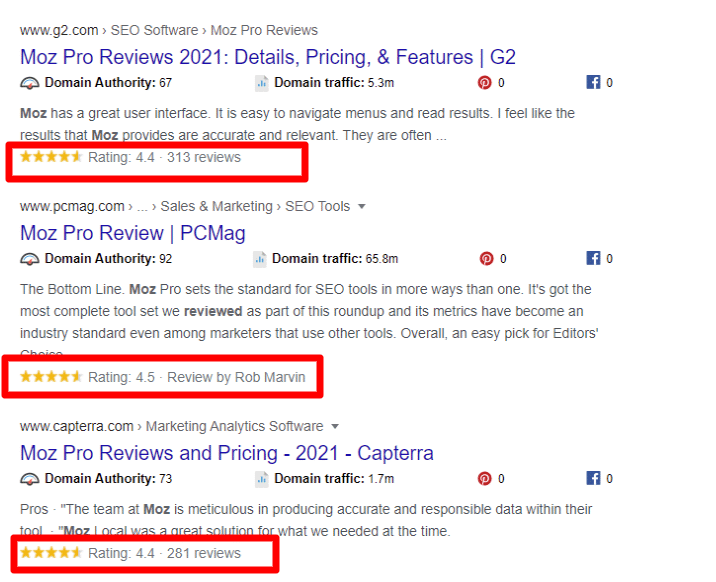The width and height of the screenshot is (716, 582).
Task: Click the star rating in the G2 result
Action: (x=51, y=157)
